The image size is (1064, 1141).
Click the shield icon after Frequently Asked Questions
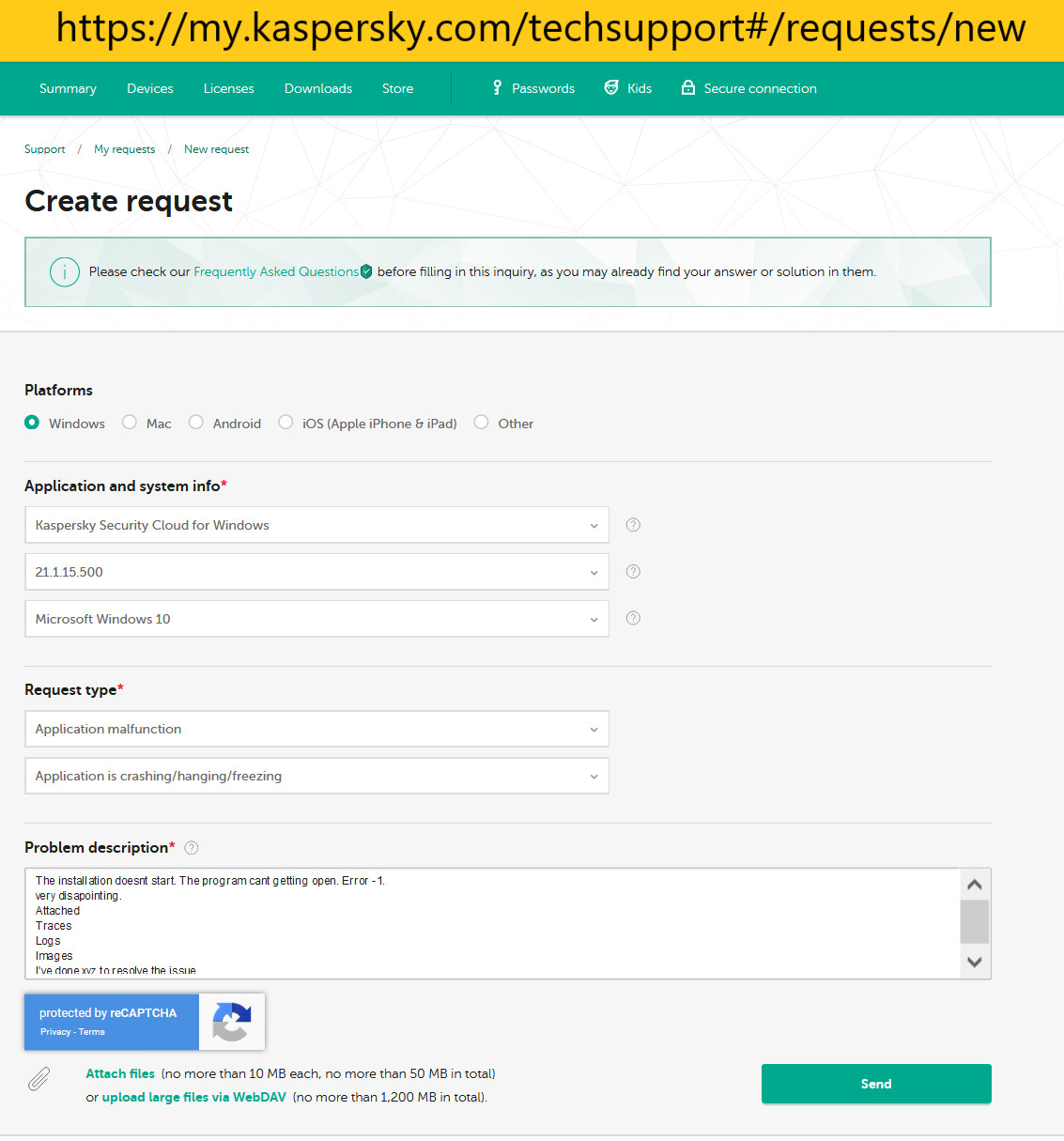[x=366, y=271]
